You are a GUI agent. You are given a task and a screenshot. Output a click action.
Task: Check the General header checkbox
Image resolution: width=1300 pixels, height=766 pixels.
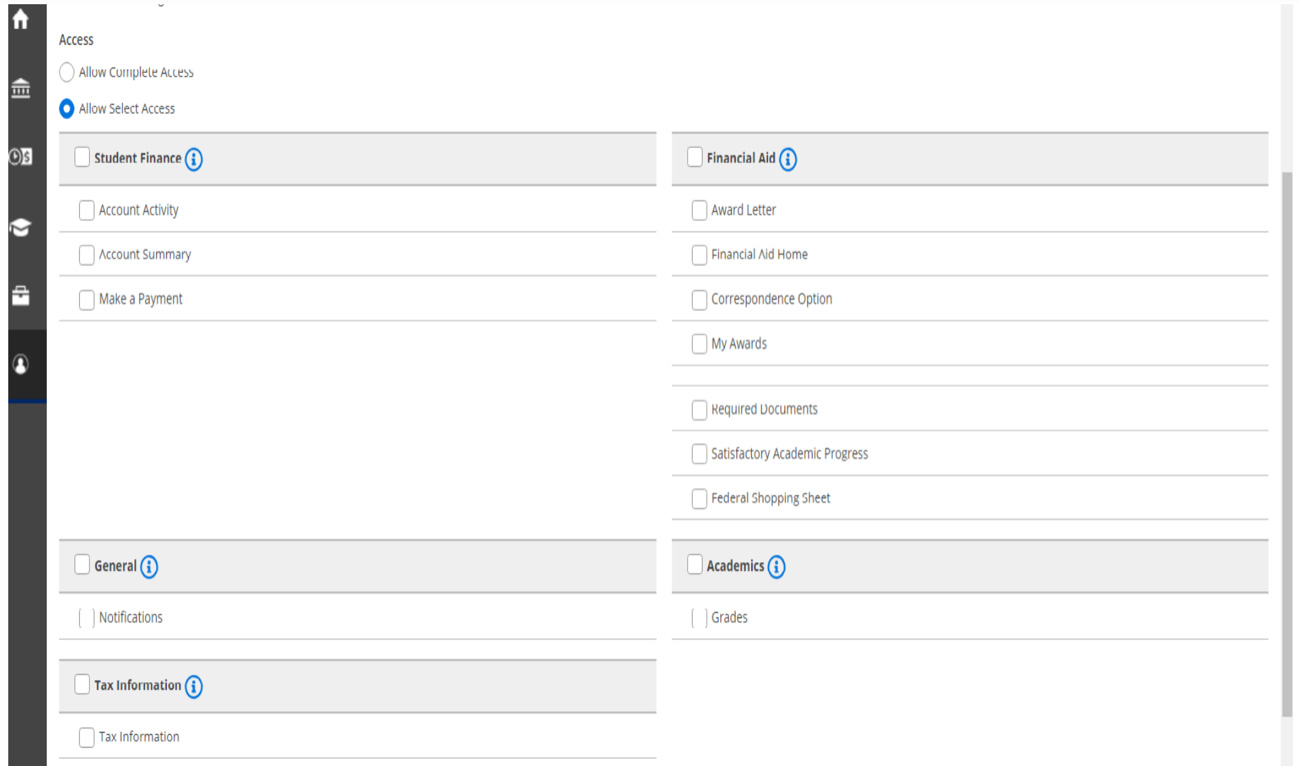pos(82,565)
